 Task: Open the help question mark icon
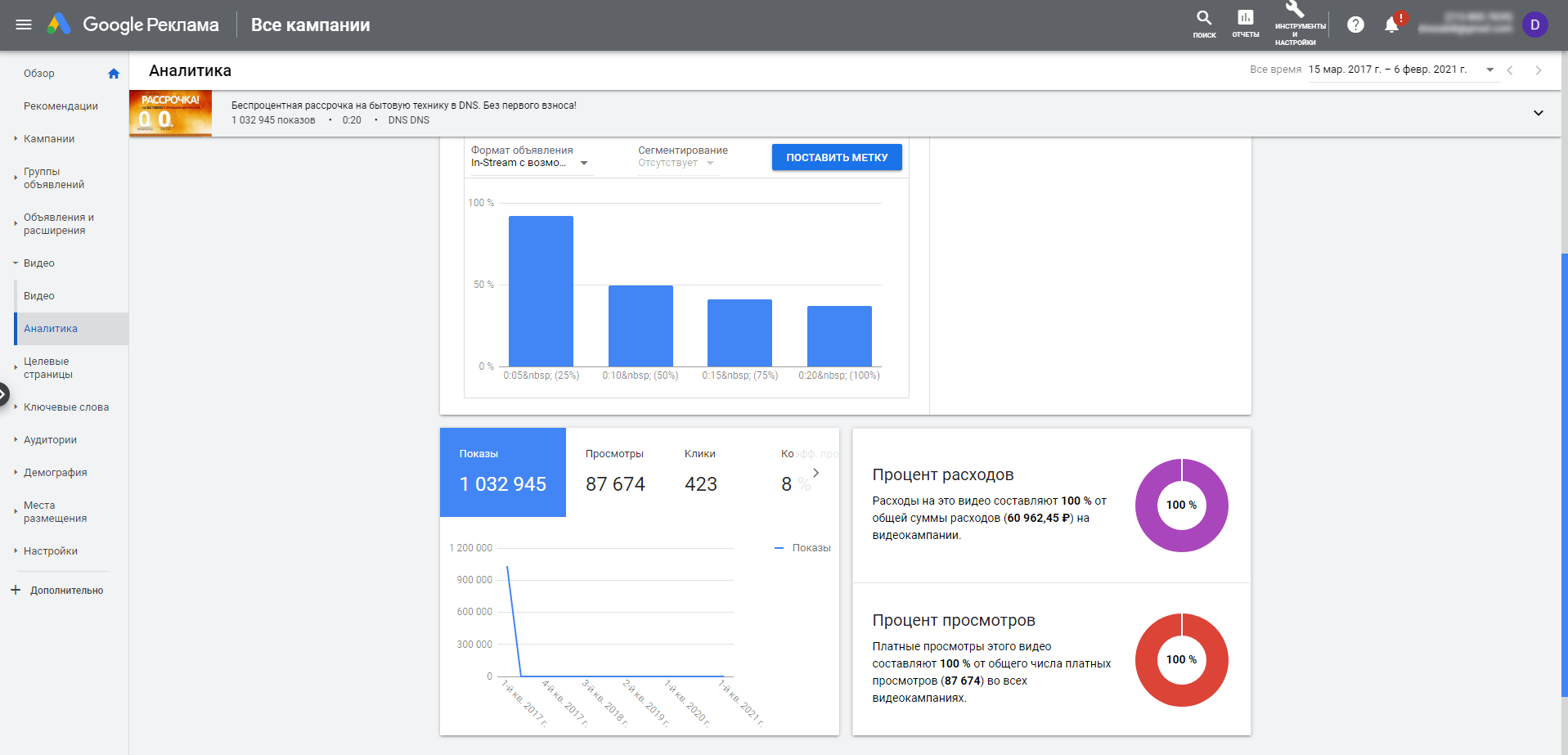(1355, 25)
